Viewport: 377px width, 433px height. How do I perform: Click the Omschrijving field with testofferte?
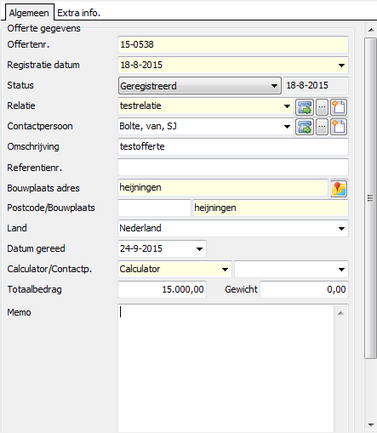coord(233,147)
